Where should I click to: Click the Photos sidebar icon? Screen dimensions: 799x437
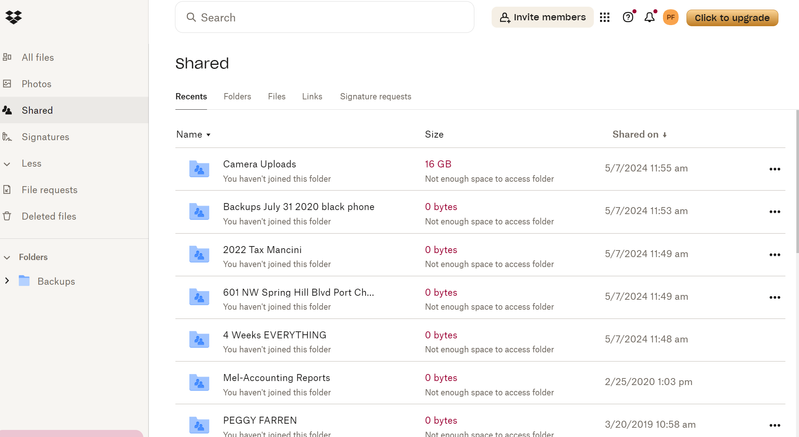point(7,84)
